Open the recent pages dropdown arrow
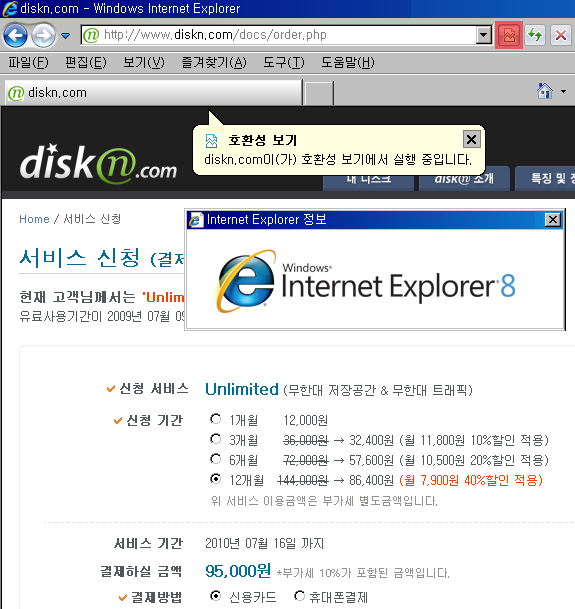Image resolution: width=575 pixels, height=609 pixels. 65,36
